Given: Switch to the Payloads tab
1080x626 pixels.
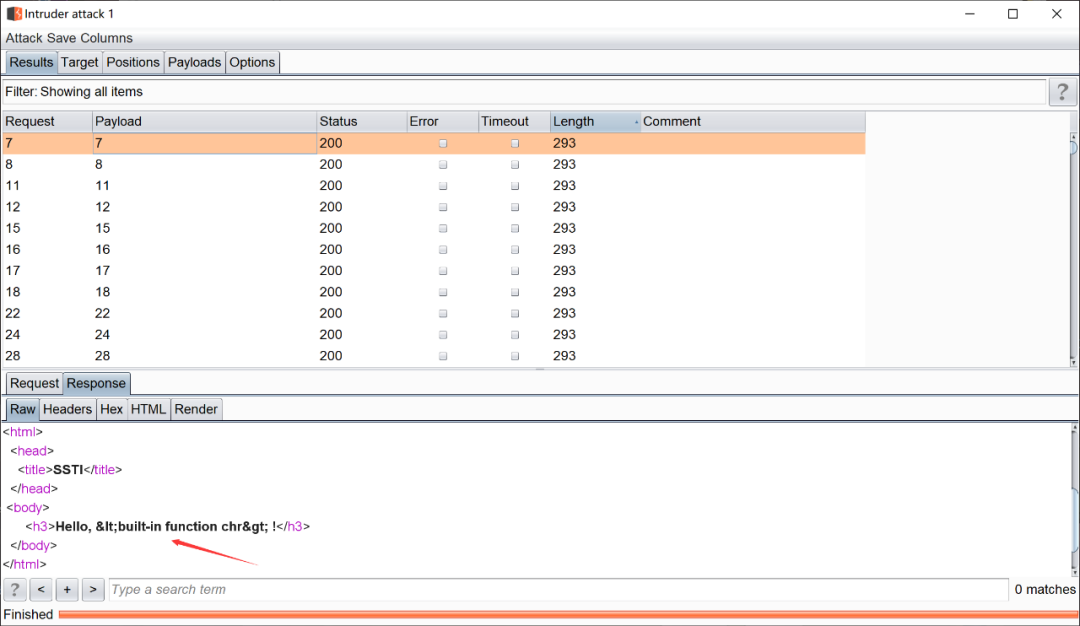Looking at the screenshot, I should (194, 62).
